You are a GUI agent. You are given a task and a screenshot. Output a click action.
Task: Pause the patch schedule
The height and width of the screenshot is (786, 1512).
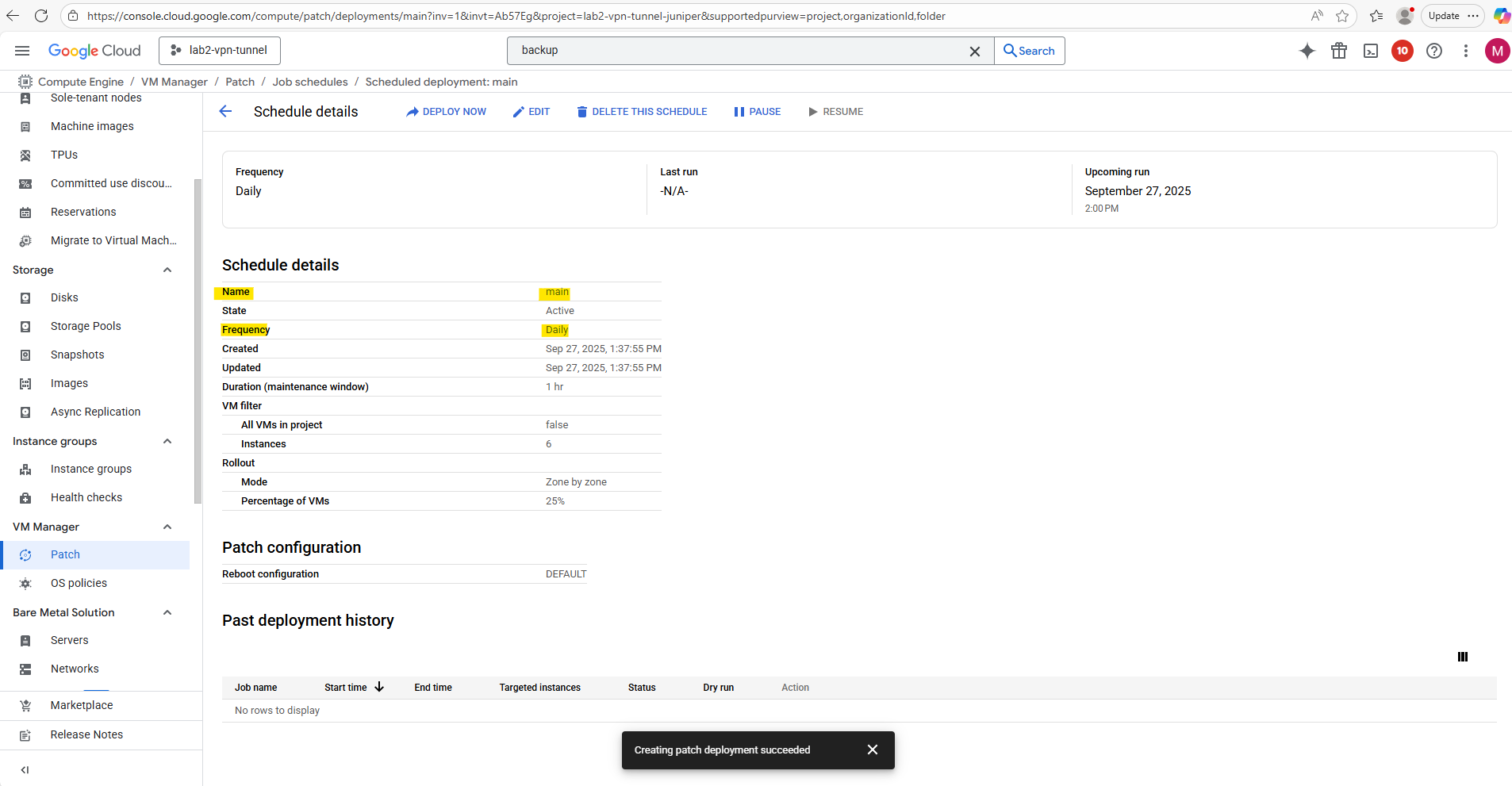pyautogui.click(x=757, y=112)
